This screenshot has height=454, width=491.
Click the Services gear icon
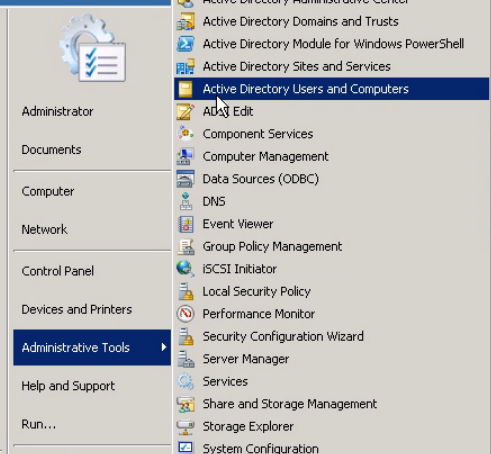[186, 381]
